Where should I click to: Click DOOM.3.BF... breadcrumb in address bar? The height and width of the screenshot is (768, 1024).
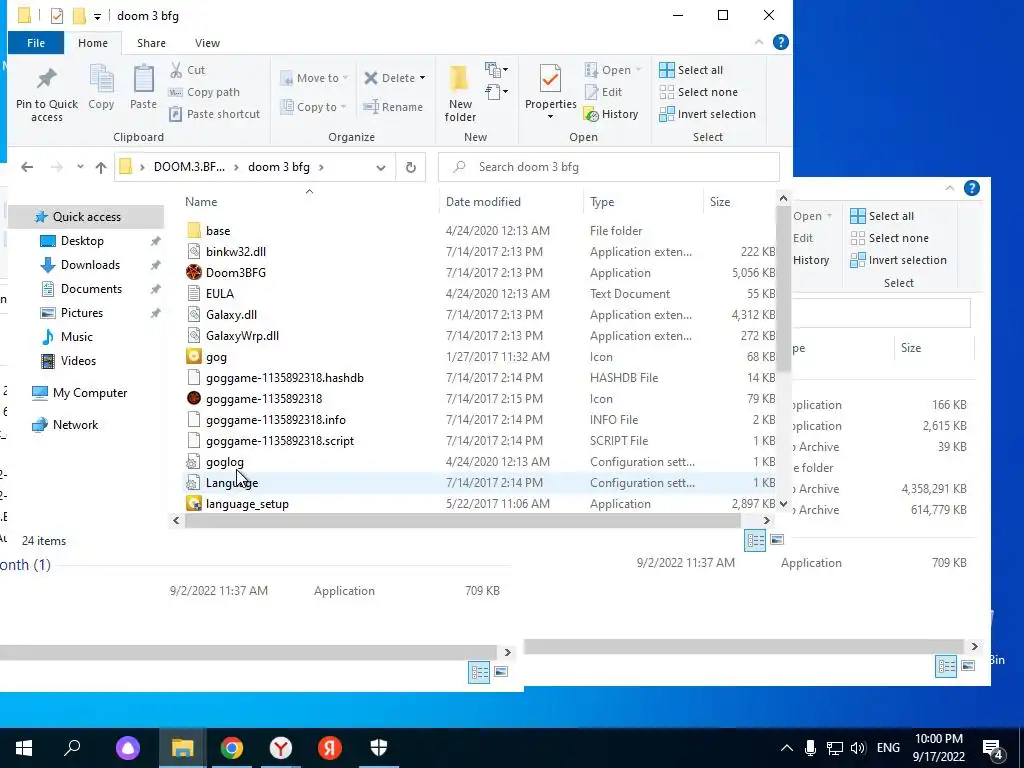click(189, 167)
